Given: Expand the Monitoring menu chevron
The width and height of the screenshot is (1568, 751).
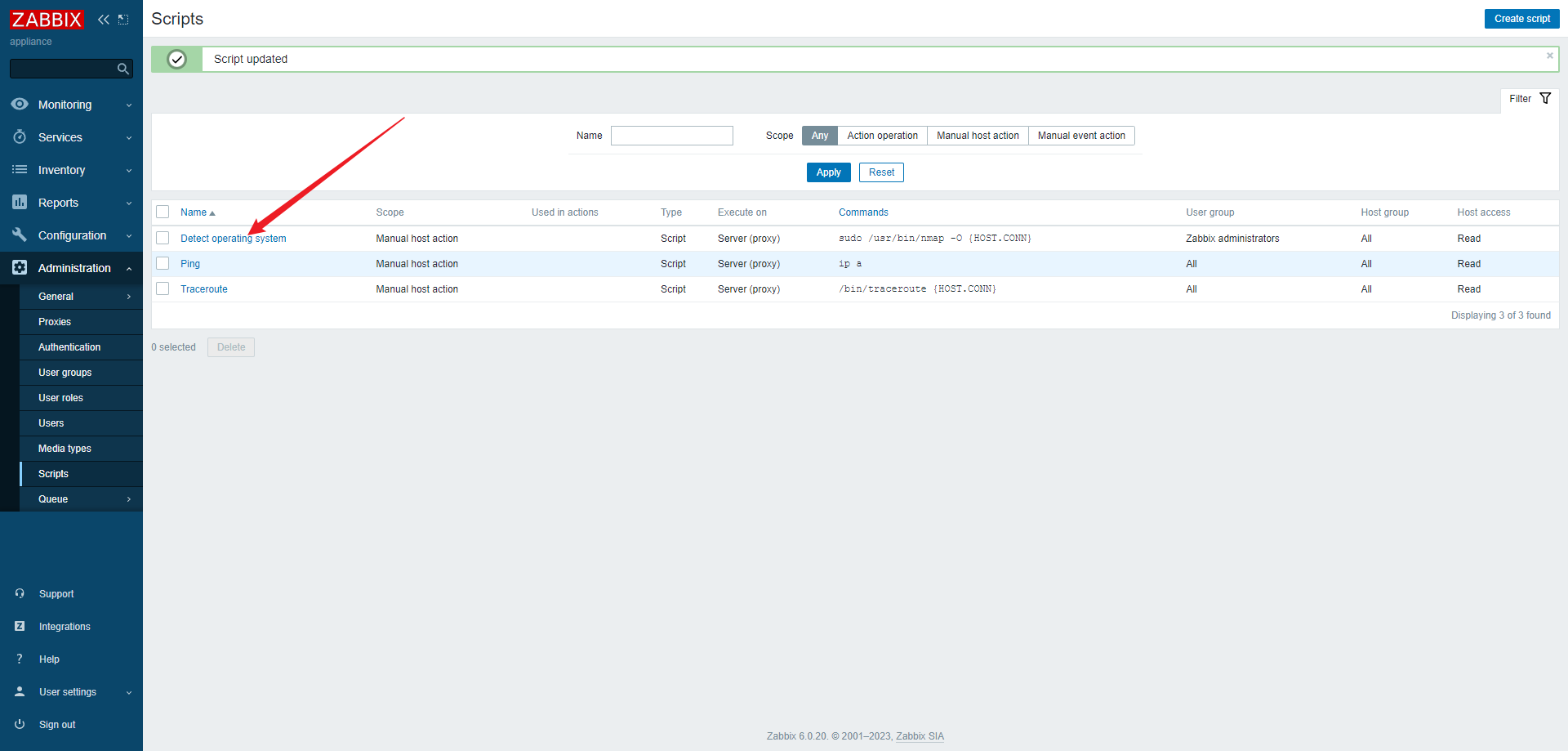Looking at the screenshot, I should tap(129, 105).
